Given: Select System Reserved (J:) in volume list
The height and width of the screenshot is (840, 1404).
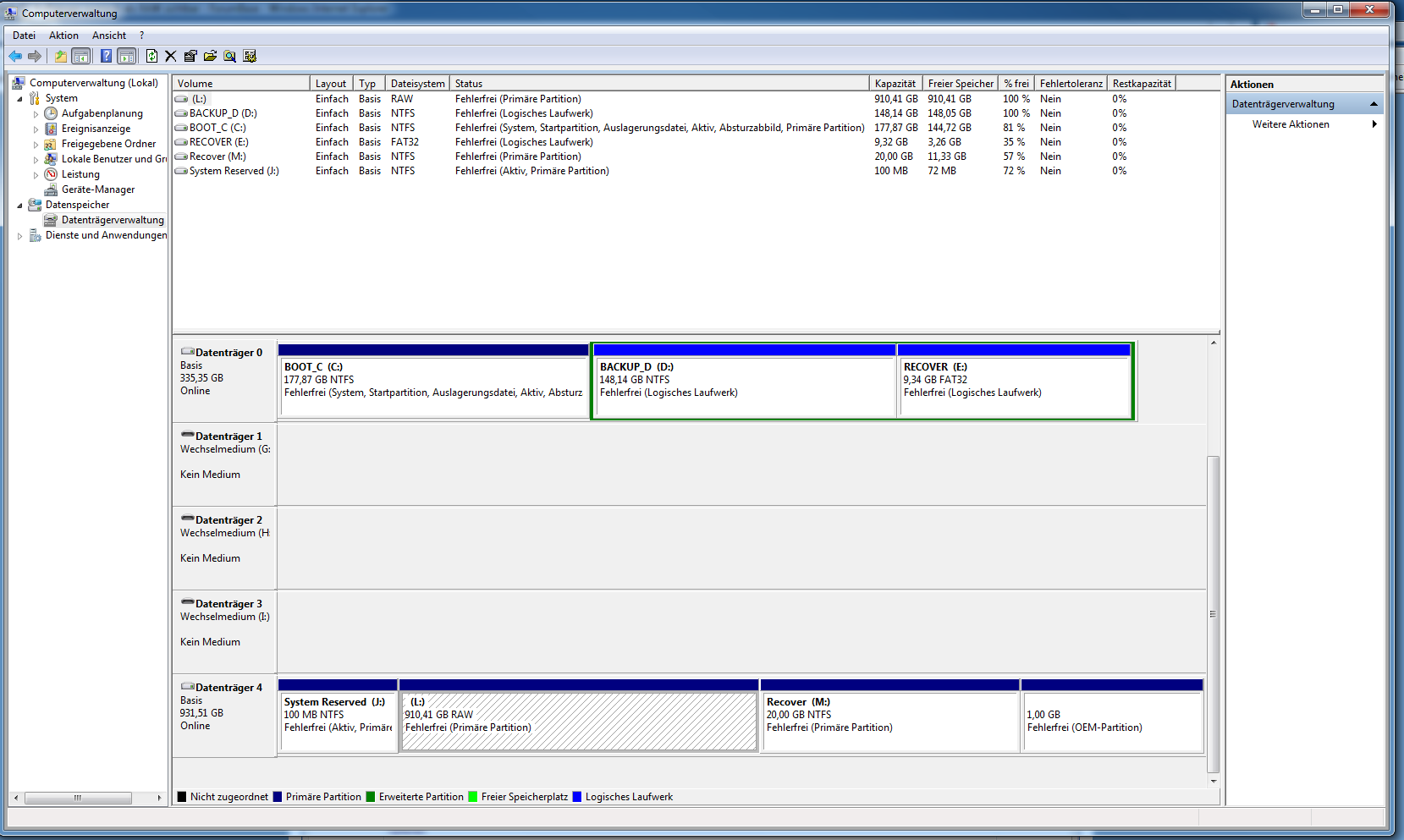Looking at the screenshot, I should click(234, 171).
